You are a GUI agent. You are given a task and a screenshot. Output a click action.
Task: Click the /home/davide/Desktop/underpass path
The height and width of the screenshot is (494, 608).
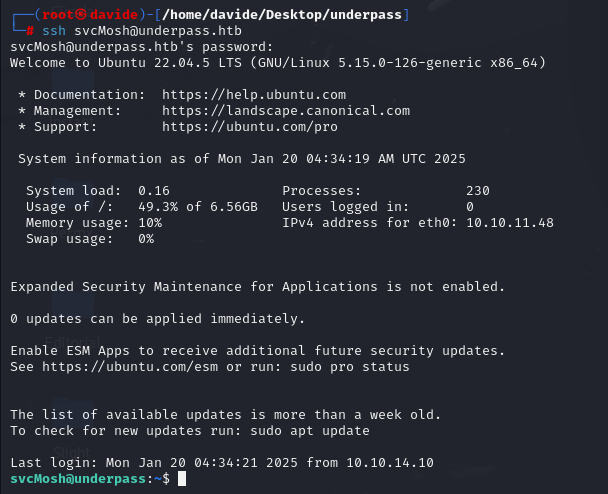282,15
